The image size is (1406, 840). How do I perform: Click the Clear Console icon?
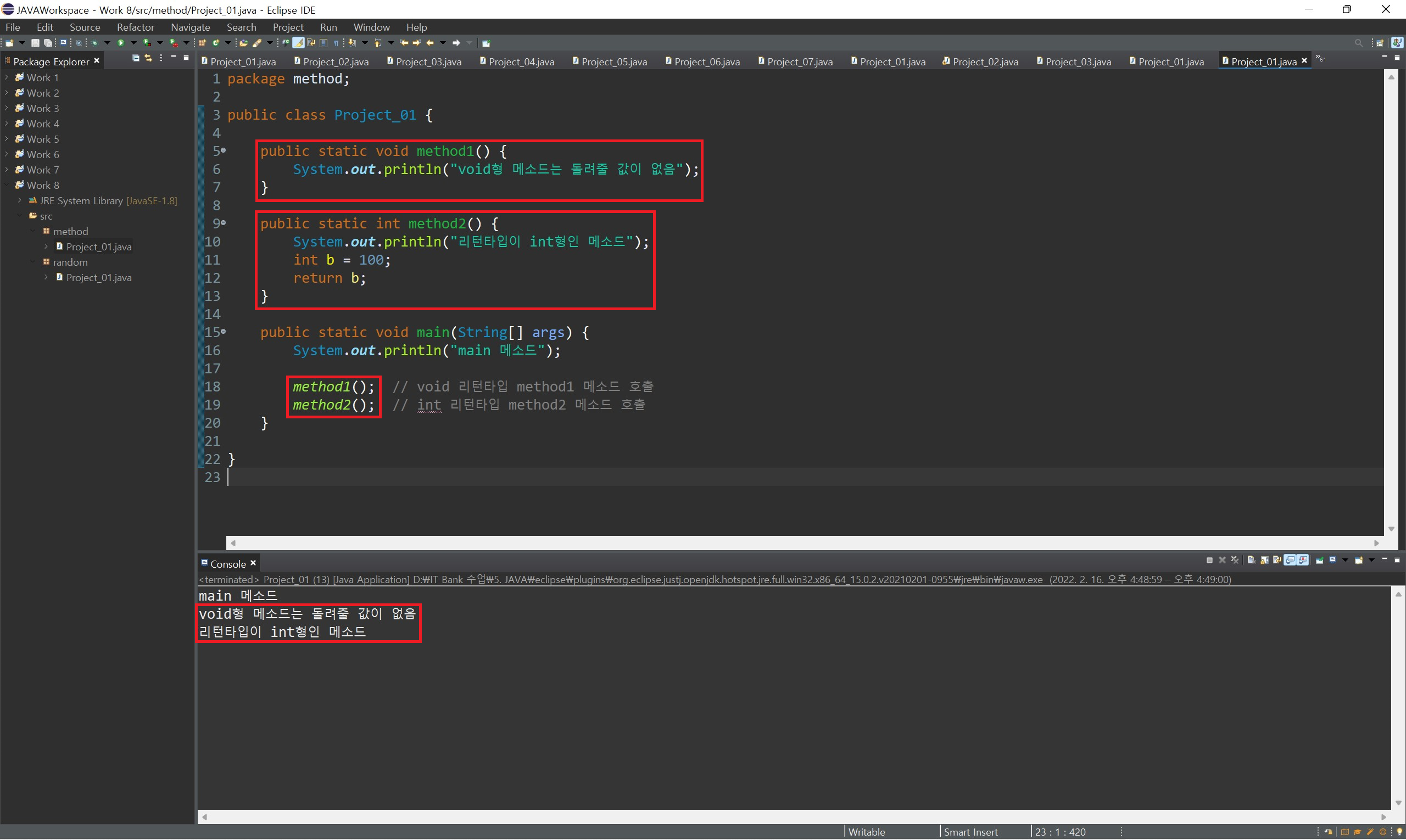[x=1252, y=561]
